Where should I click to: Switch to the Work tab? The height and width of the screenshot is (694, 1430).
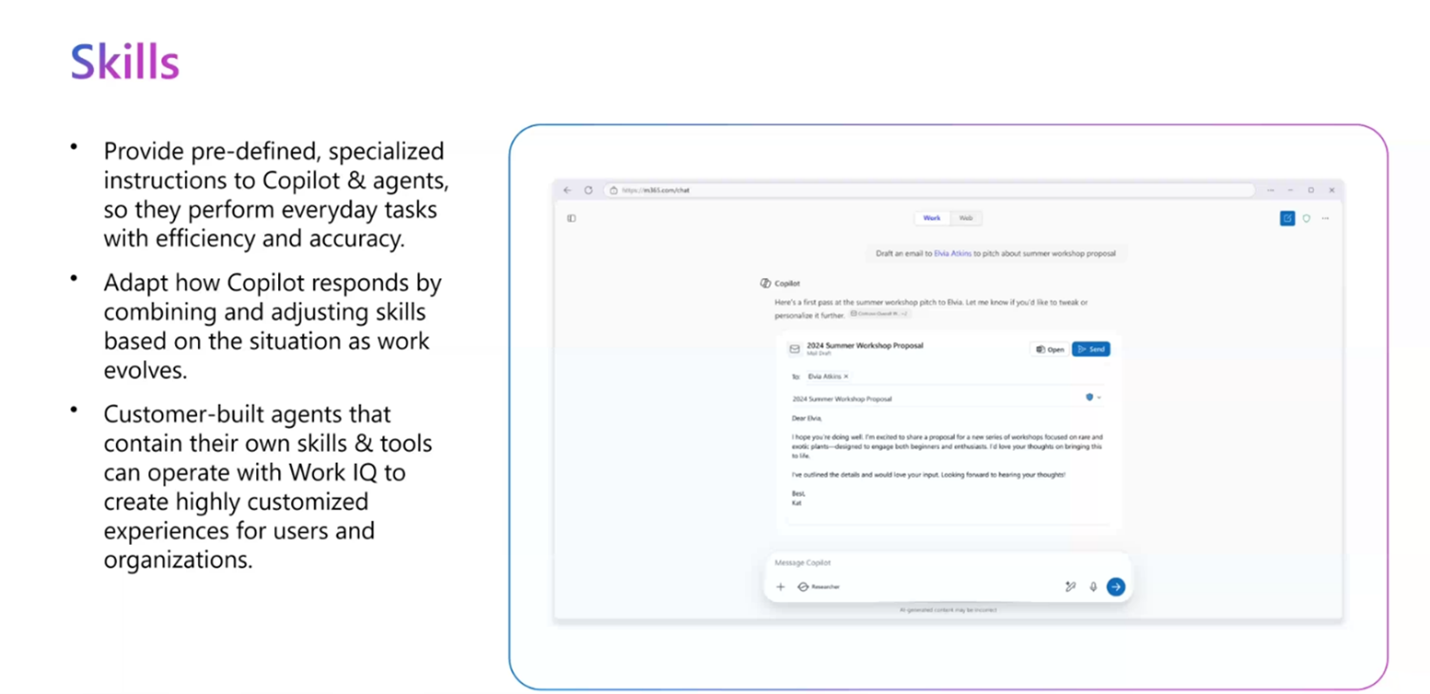[x=932, y=218]
